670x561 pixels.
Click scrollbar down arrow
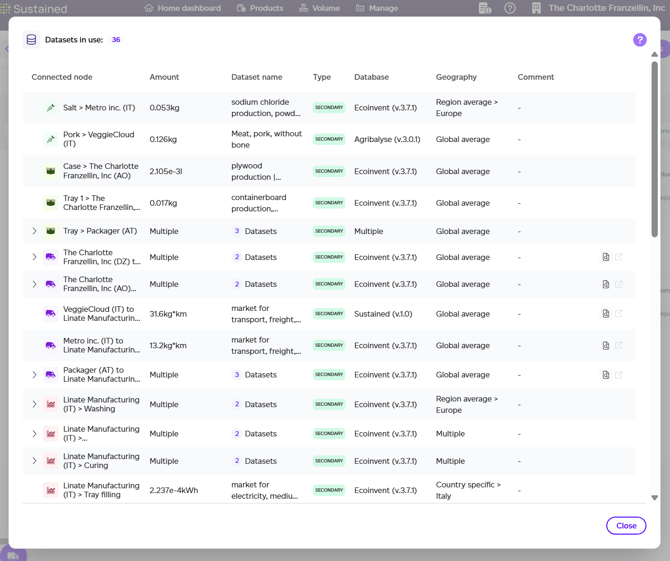pyautogui.click(x=654, y=497)
